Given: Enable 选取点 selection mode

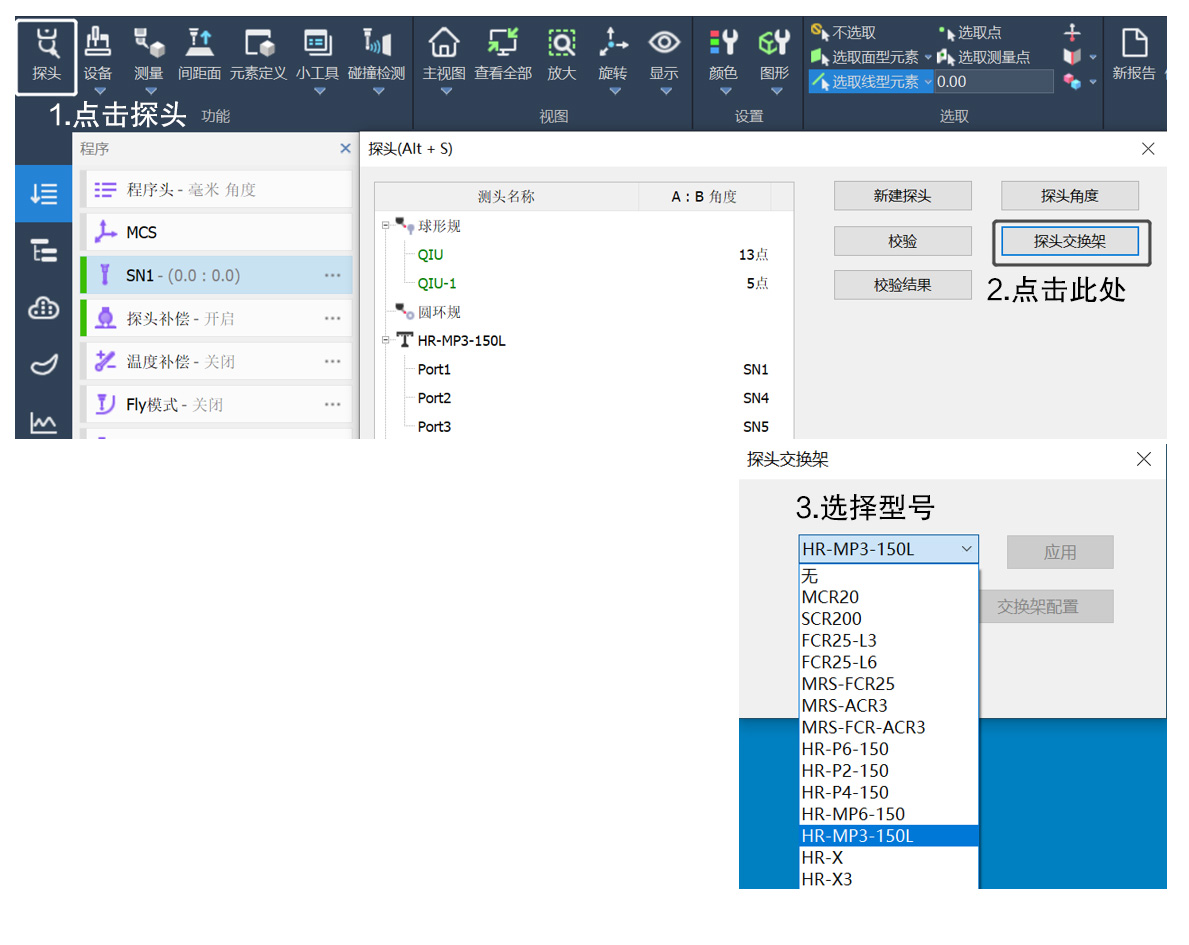Looking at the screenshot, I should coord(970,33).
